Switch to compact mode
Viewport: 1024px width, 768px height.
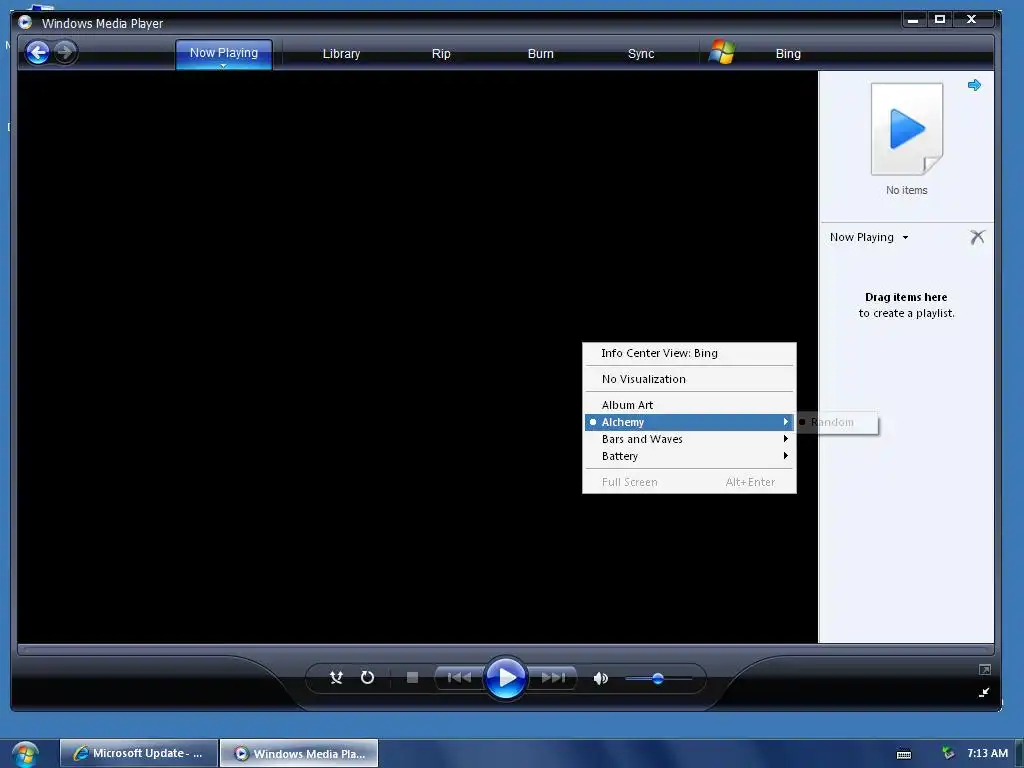[984, 692]
